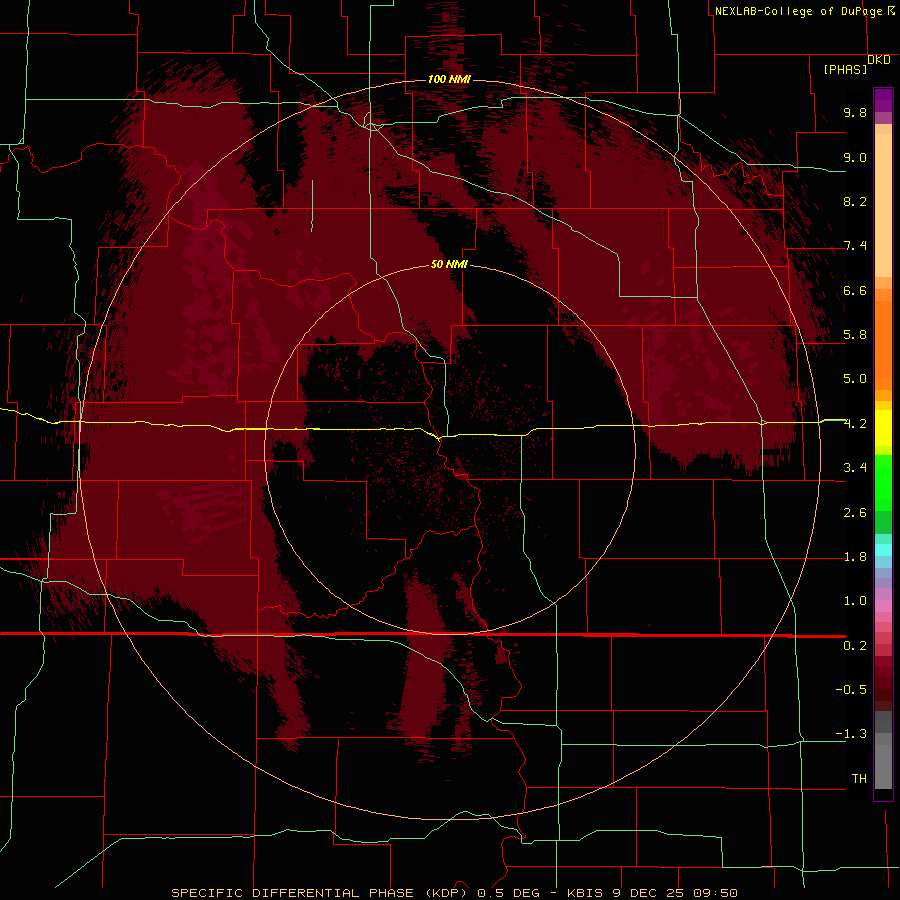Viewport: 900px width, 900px height.
Task: Pick the yellow segment of the color scale
Action: pyautogui.click(x=883, y=428)
